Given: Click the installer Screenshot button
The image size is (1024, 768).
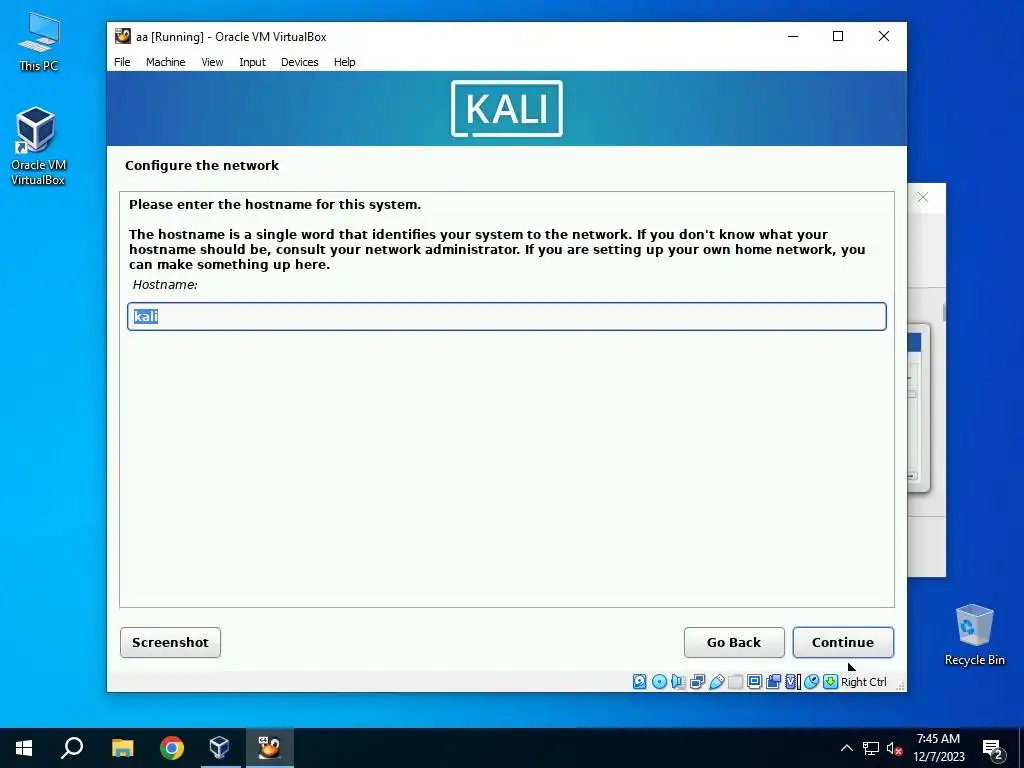Looking at the screenshot, I should pos(170,643).
